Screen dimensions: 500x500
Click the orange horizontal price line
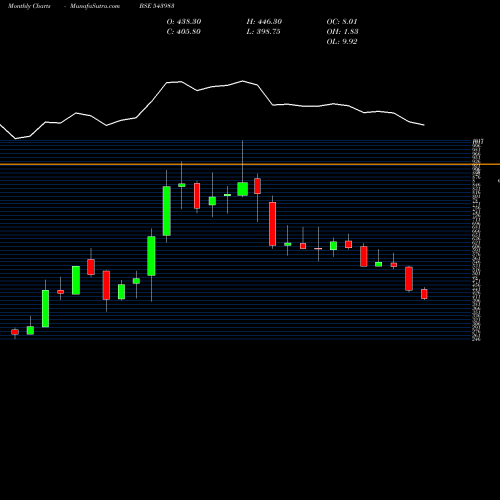(x=250, y=164)
